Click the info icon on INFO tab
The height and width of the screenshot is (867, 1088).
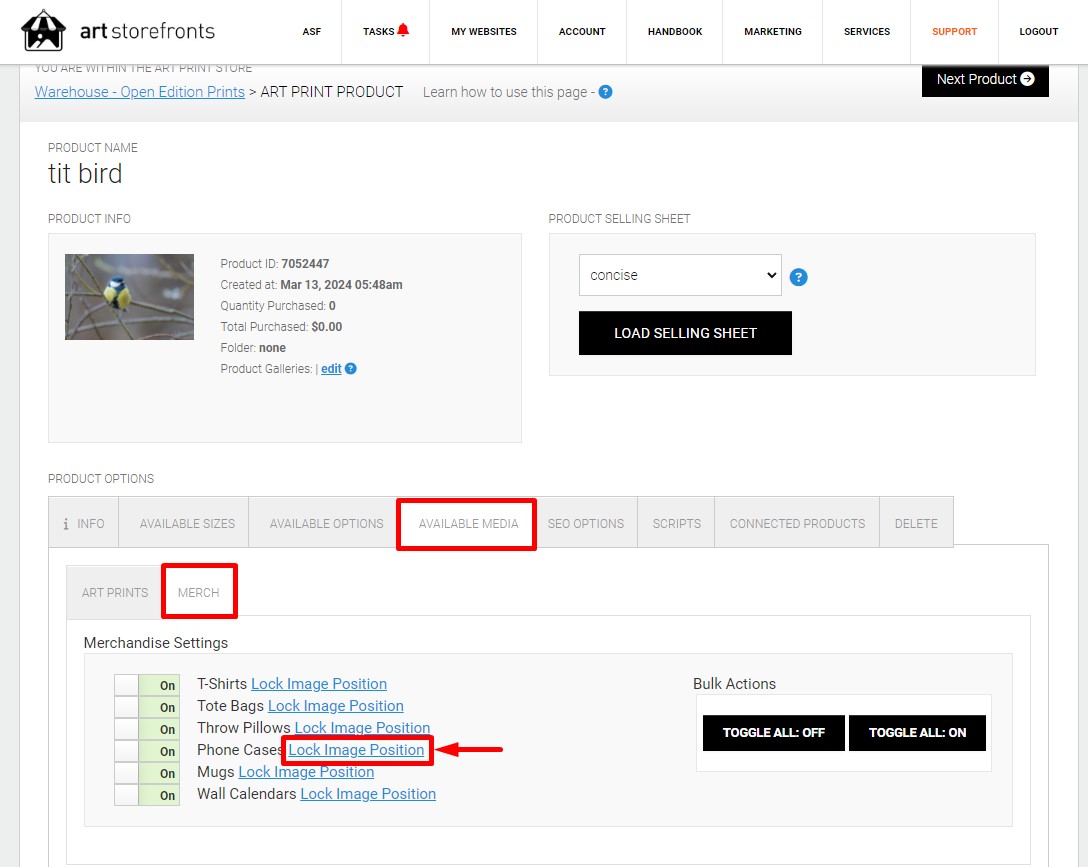(x=66, y=524)
